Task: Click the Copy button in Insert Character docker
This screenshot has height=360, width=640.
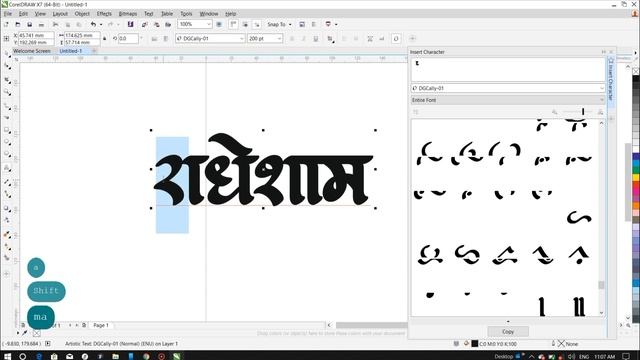Action: [x=508, y=331]
